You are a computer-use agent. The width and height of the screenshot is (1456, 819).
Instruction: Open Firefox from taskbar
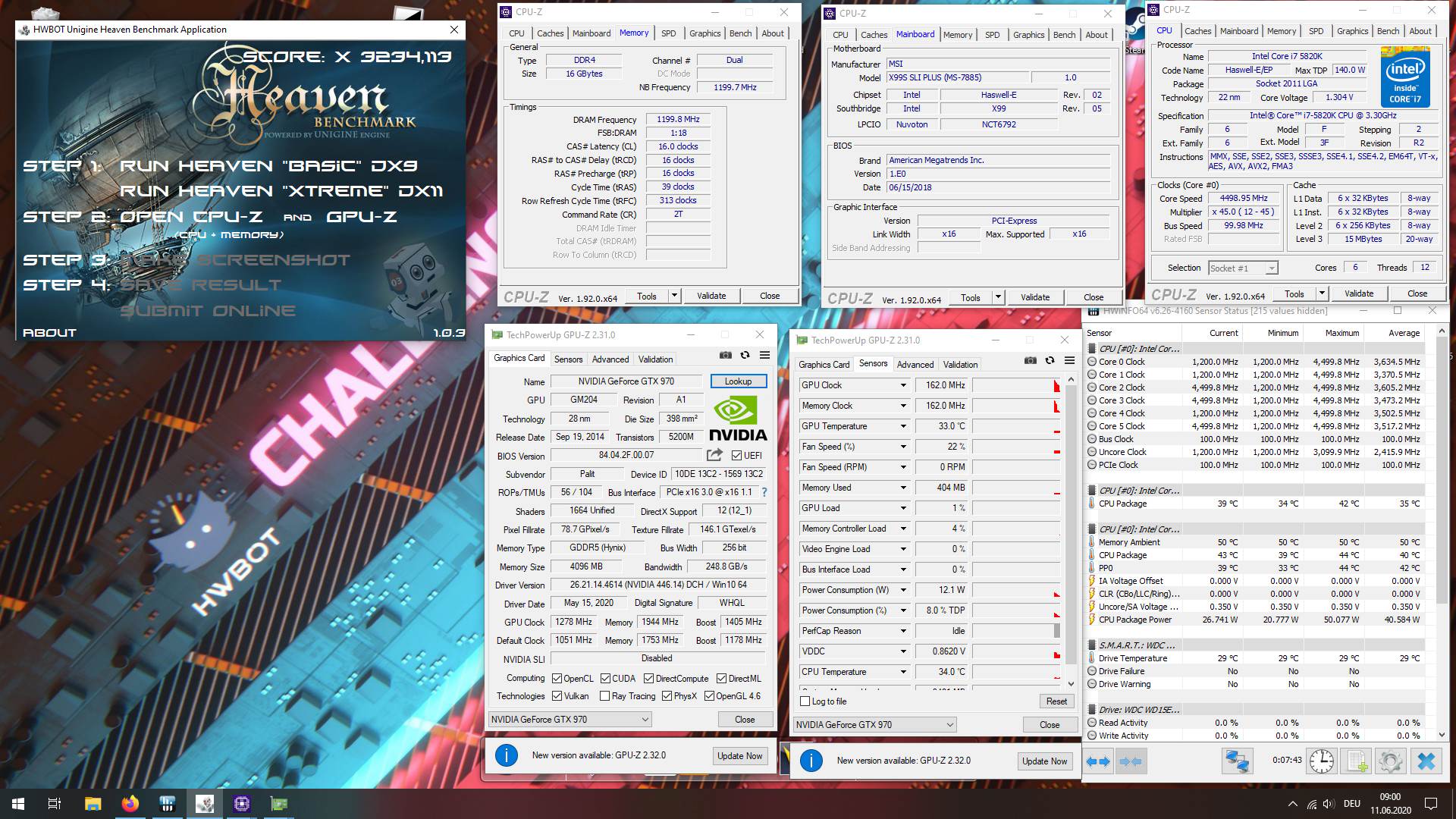coord(130,804)
